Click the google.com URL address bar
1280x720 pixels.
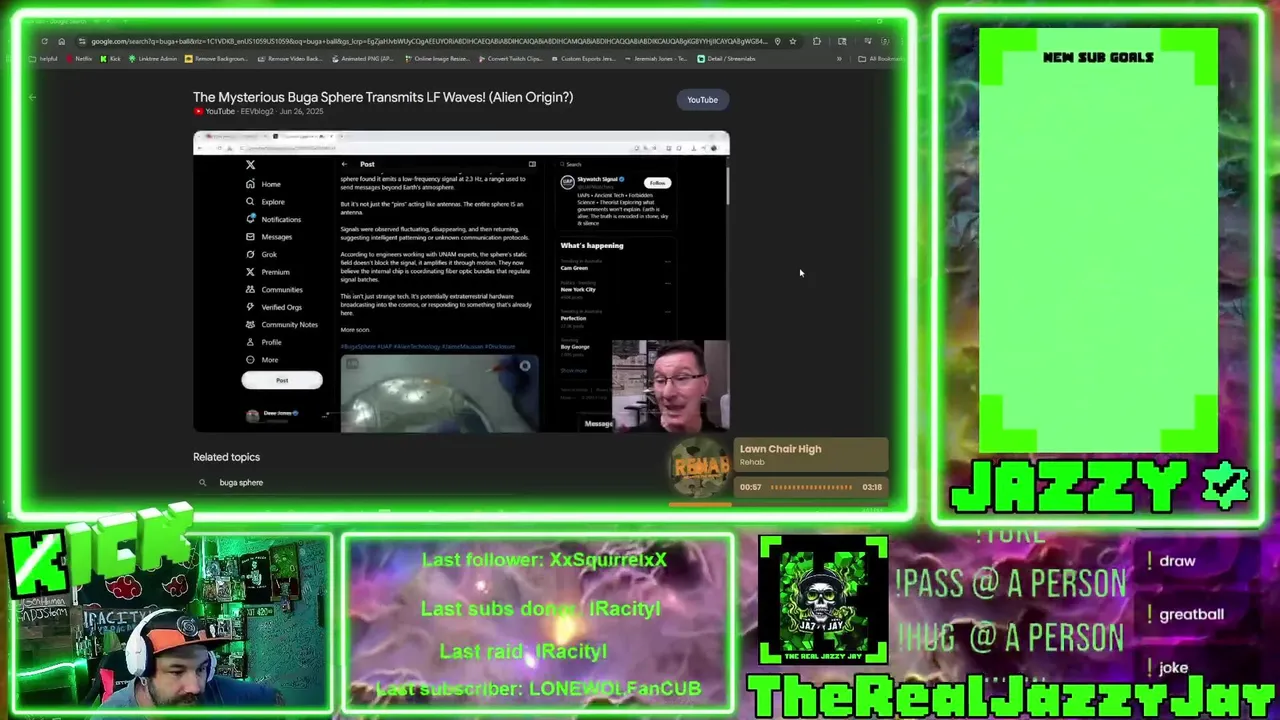(428, 41)
